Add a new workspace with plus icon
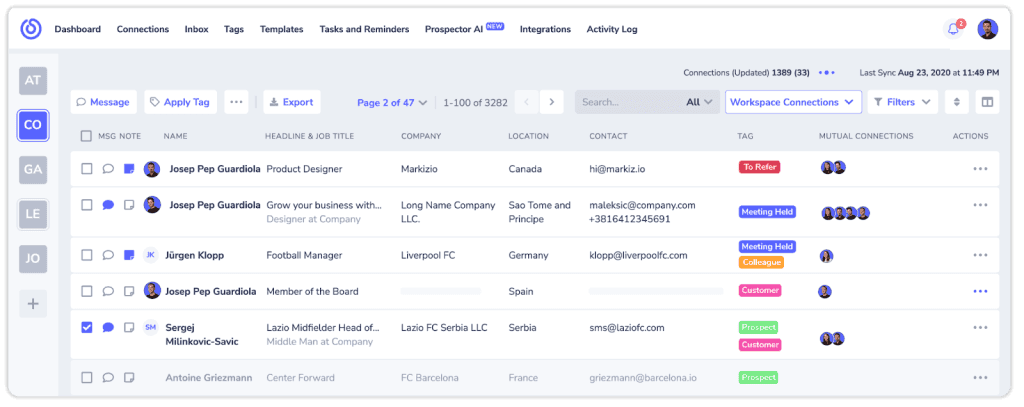 click(x=33, y=304)
